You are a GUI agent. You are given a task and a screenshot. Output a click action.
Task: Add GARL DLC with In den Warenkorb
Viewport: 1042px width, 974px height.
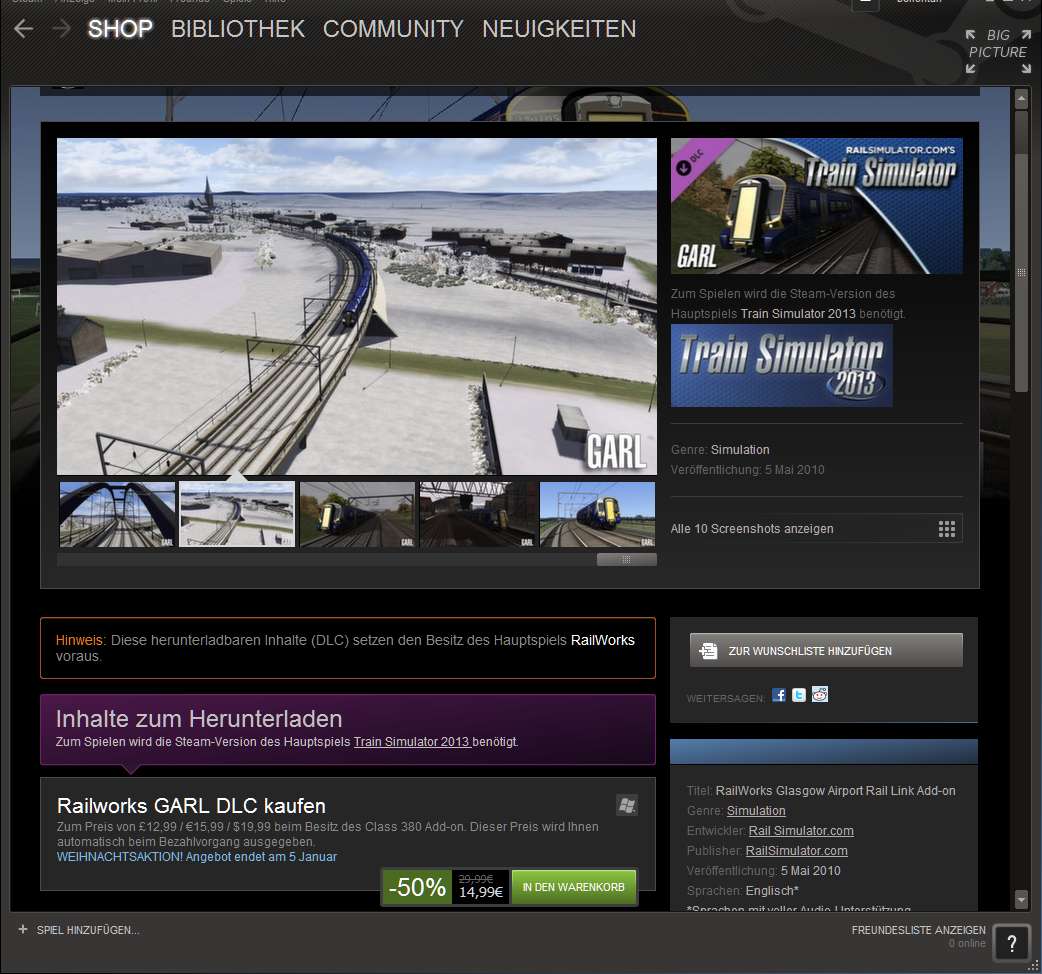point(573,887)
